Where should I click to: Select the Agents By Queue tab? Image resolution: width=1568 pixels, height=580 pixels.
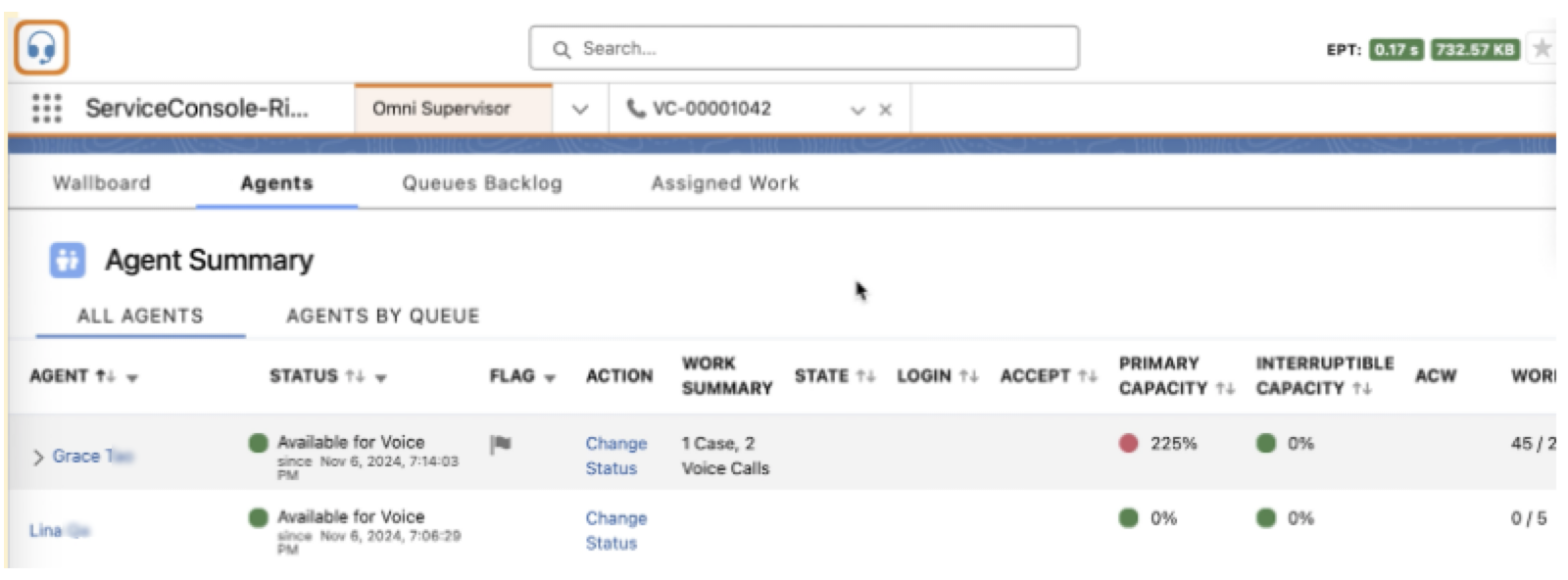pyautogui.click(x=382, y=315)
